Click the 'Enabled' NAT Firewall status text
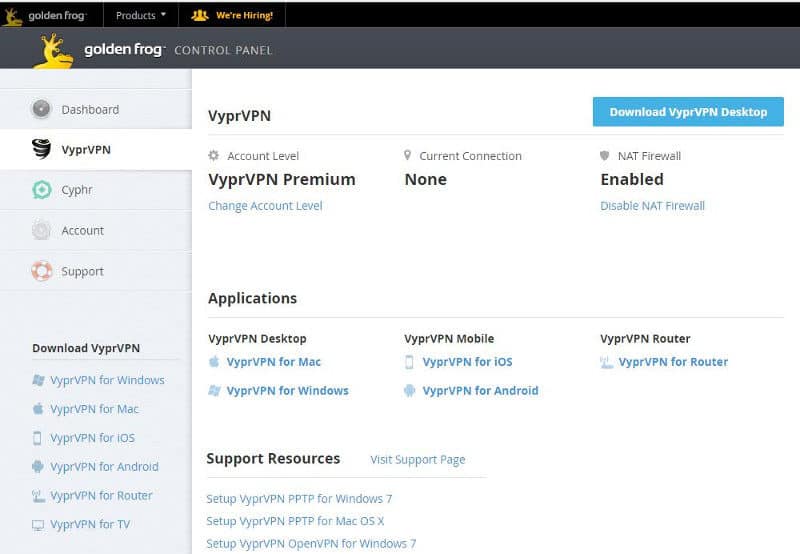 pyautogui.click(x=632, y=180)
